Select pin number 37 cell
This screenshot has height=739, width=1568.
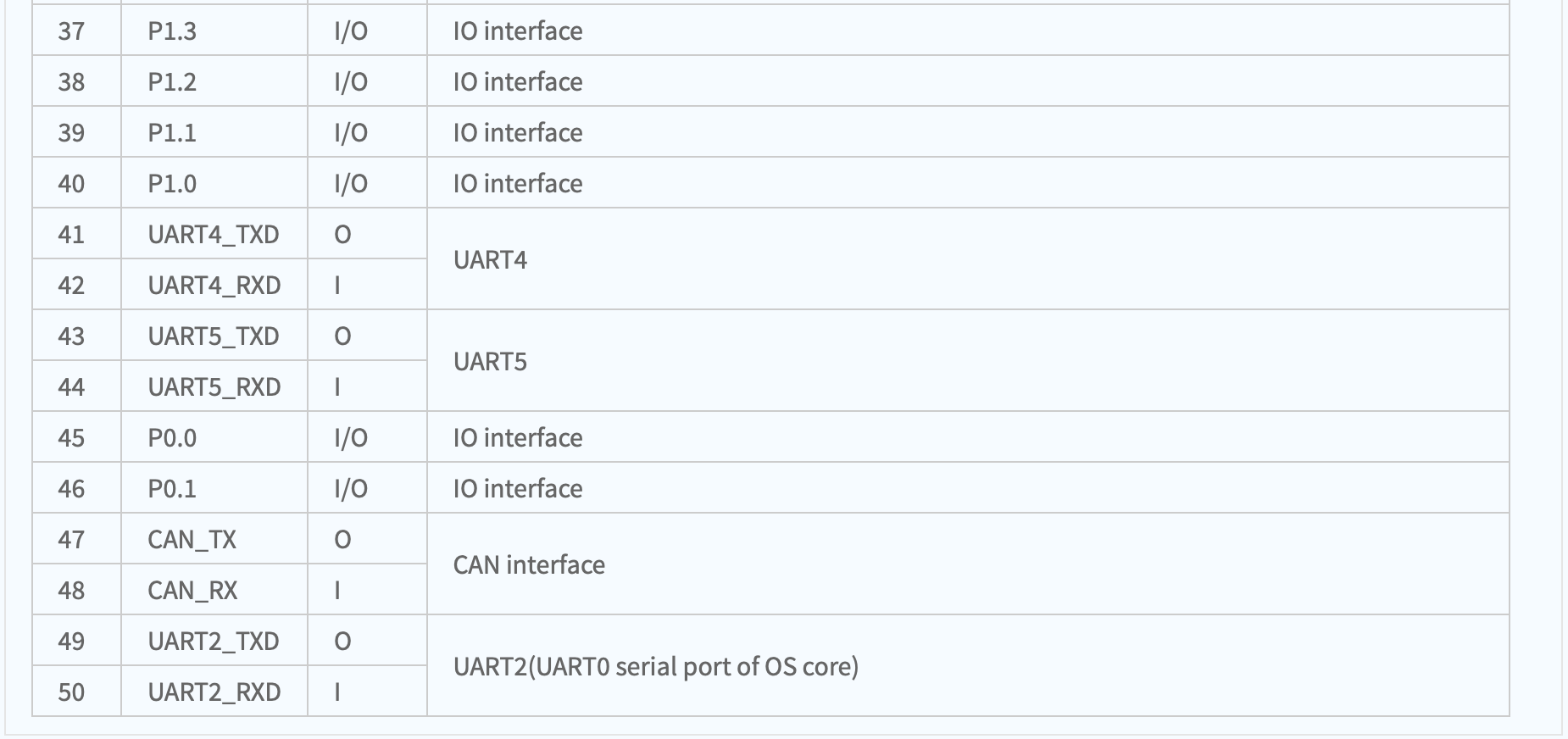(76, 31)
